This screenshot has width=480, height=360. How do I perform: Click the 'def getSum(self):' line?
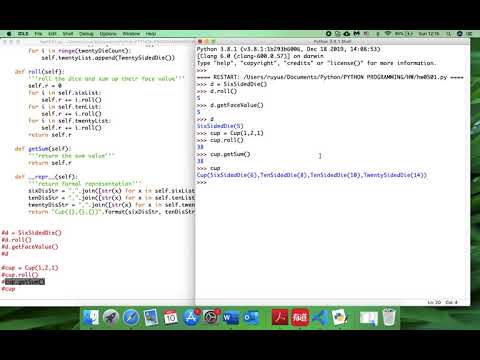pos(43,149)
